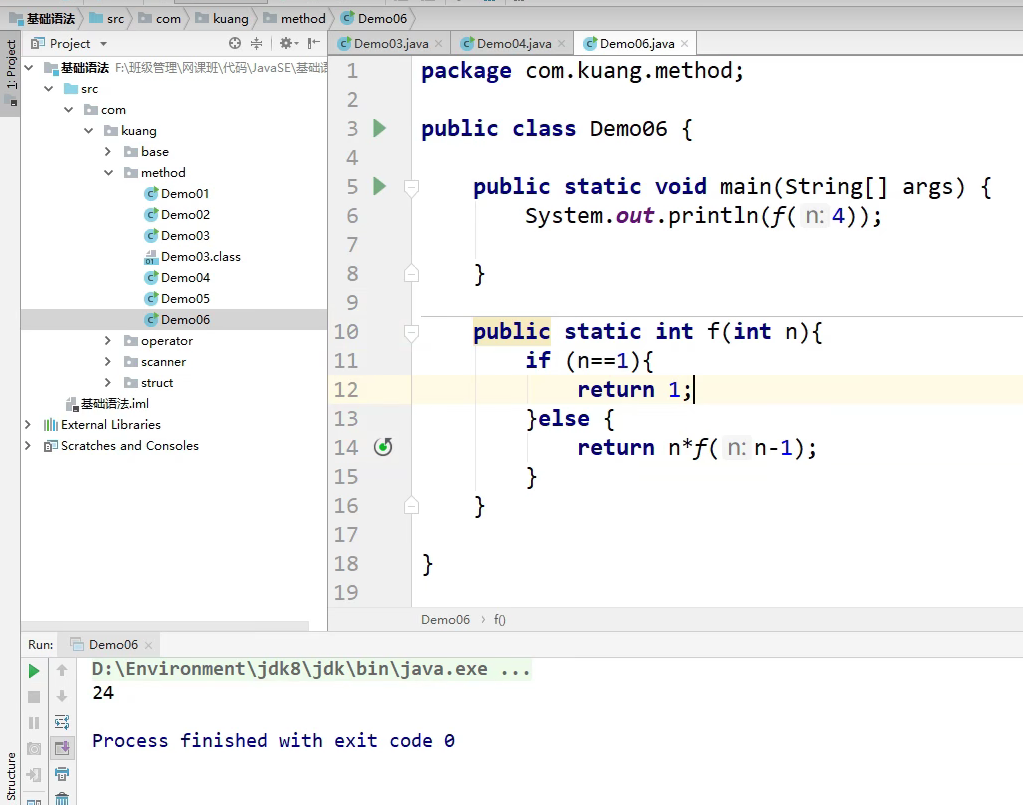Viewport: 1023px width, 805px height.
Task: Click the Project tree horizontal scrollbar
Action: [164, 625]
